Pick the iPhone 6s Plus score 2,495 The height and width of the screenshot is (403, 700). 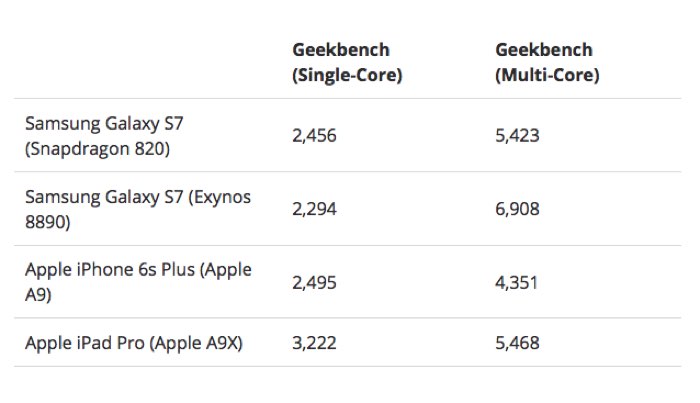315,282
